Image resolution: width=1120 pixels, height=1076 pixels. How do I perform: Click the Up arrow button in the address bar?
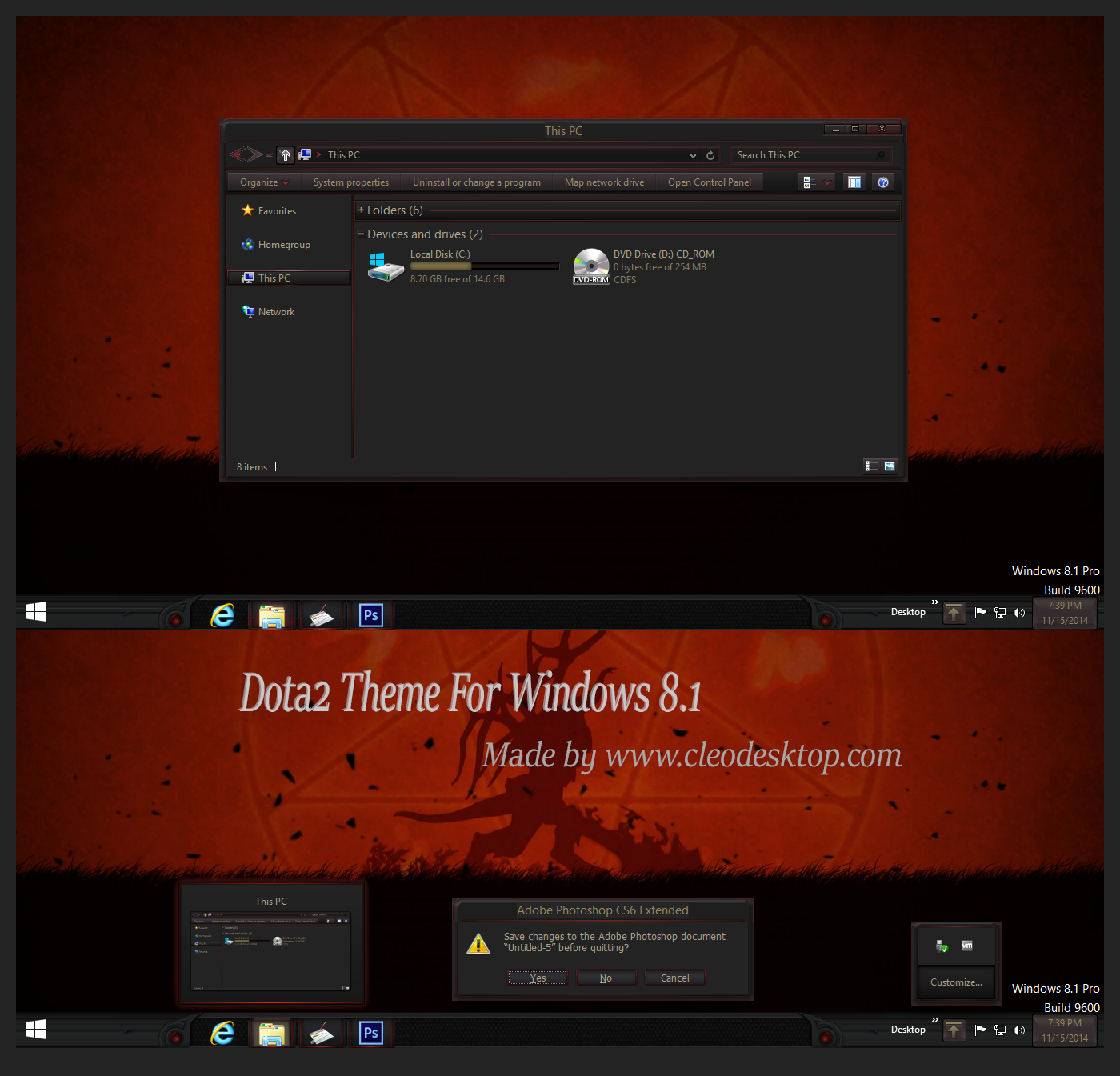[x=286, y=155]
